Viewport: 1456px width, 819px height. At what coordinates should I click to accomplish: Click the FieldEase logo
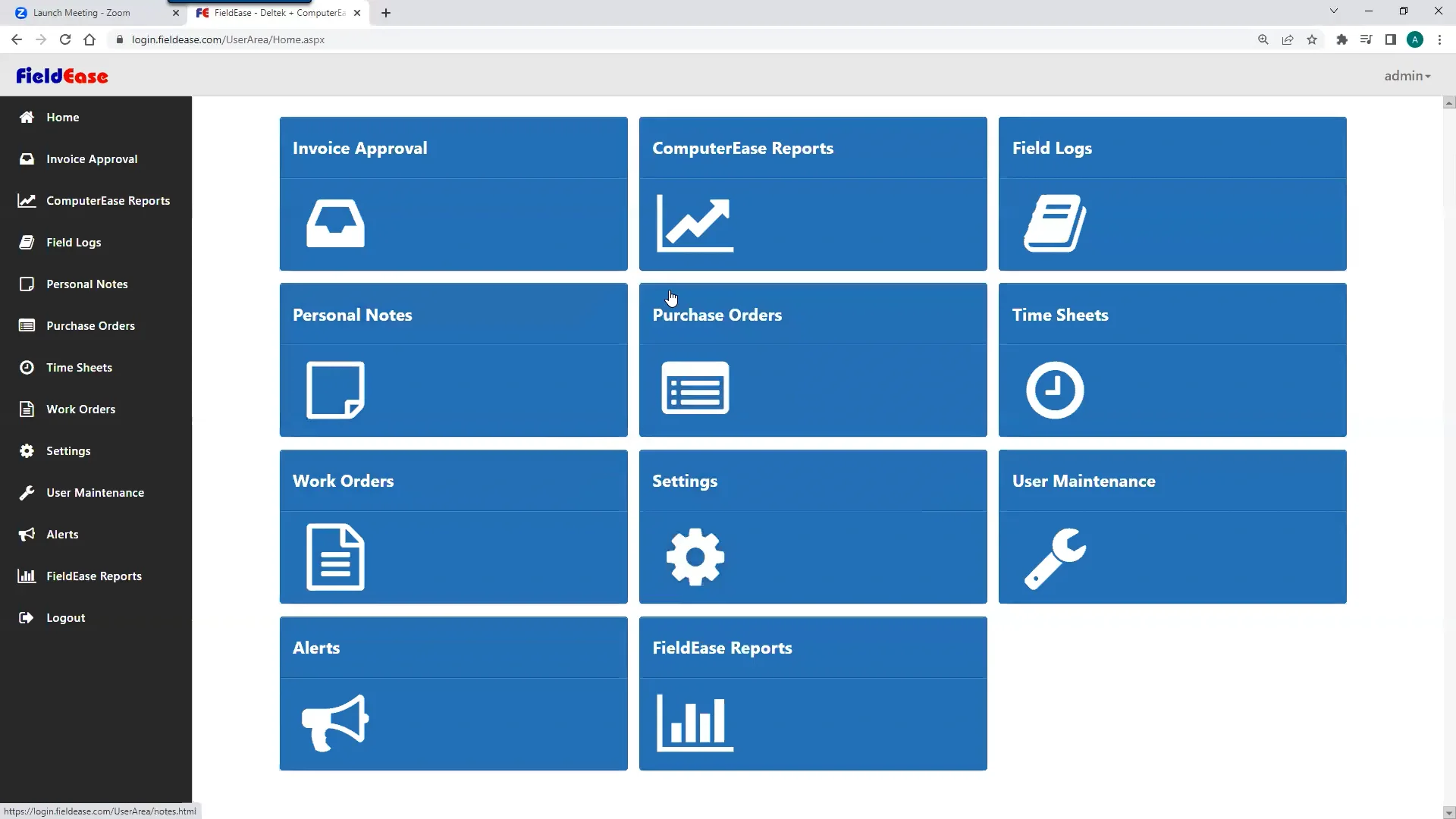[x=62, y=76]
